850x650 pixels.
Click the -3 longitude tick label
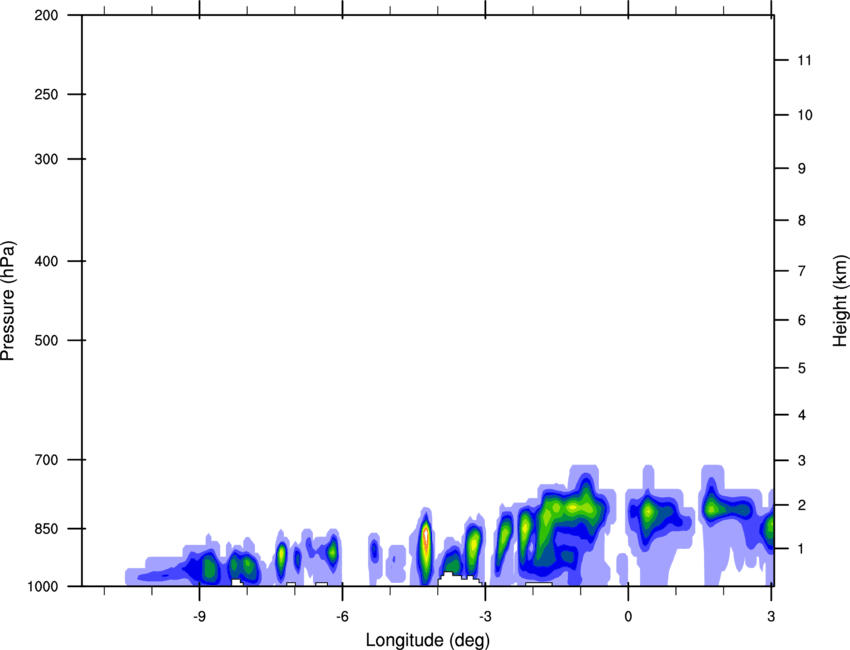tap(485, 616)
